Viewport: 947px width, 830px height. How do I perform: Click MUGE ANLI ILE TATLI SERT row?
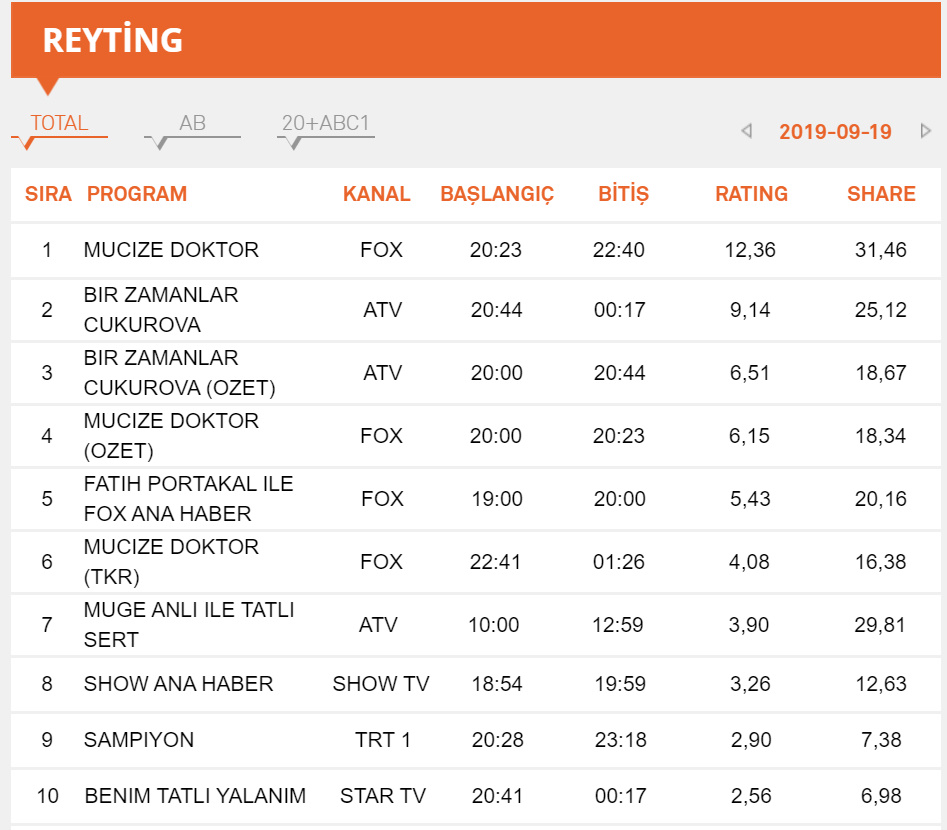tap(189, 625)
